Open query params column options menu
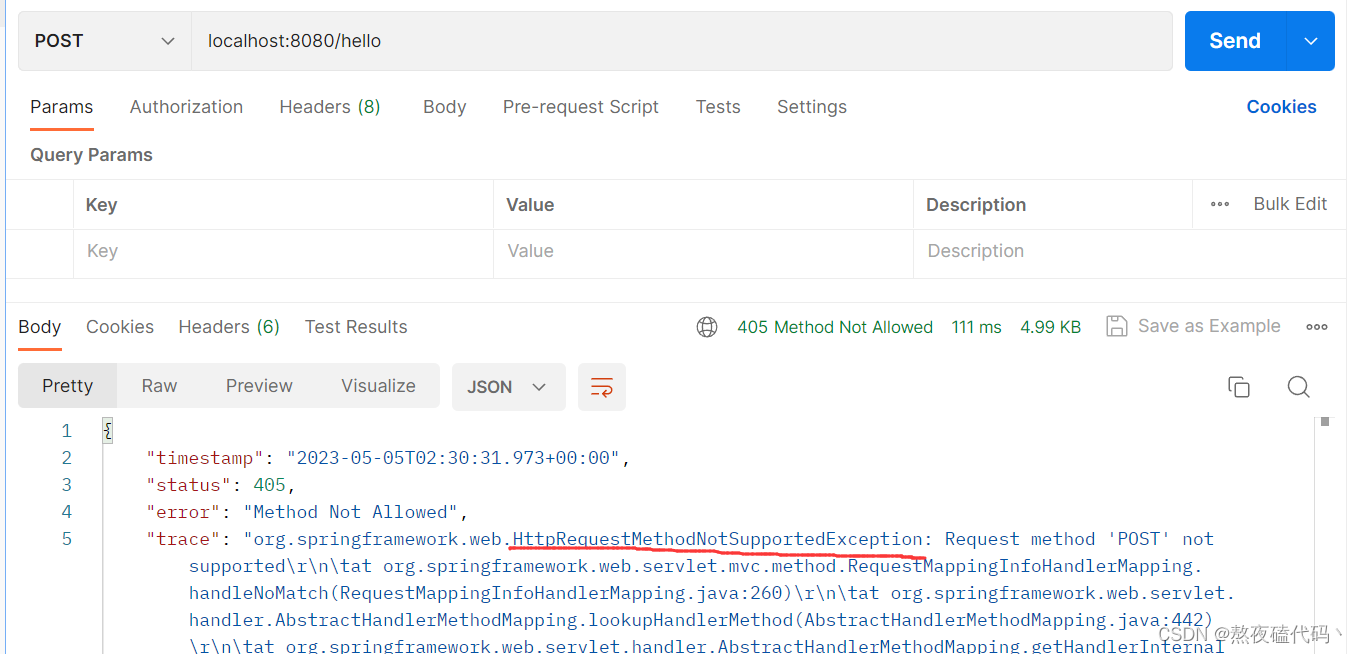 pos(1220,204)
